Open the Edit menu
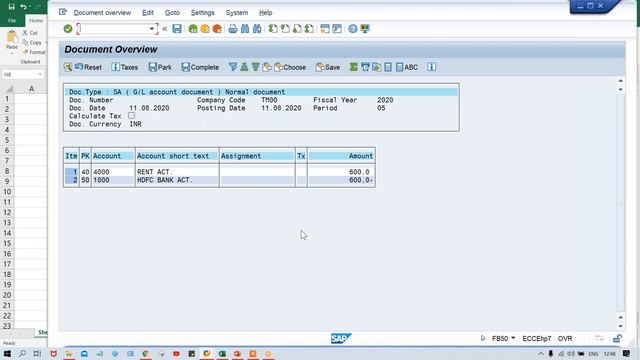The width and height of the screenshot is (640, 360). click(x=148, y=13)
